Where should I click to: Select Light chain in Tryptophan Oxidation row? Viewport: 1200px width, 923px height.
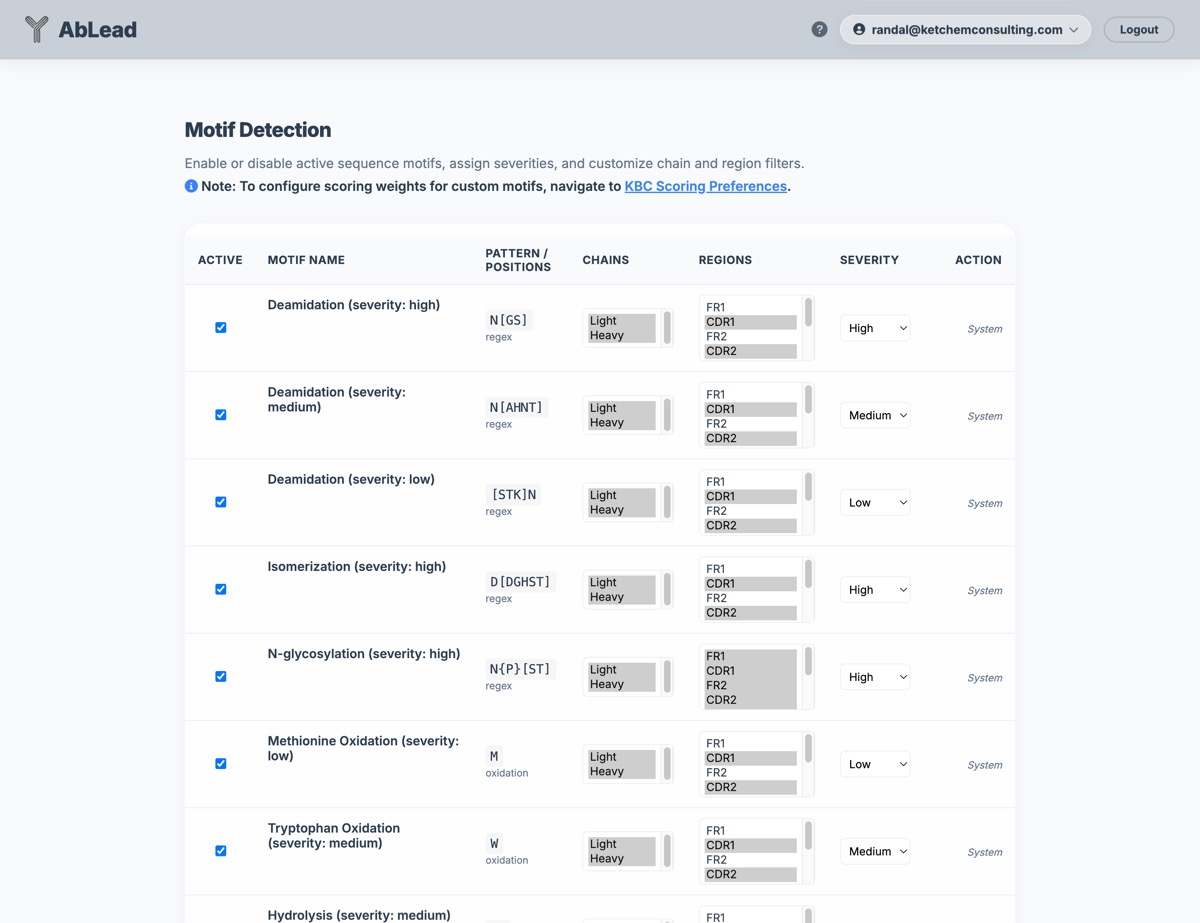click(620, 844)
